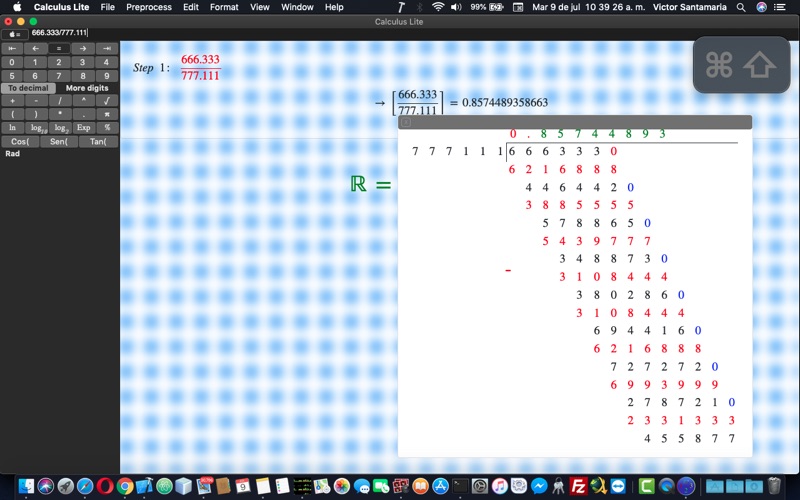Open the Preprocess menu

[x=149, y=7]
